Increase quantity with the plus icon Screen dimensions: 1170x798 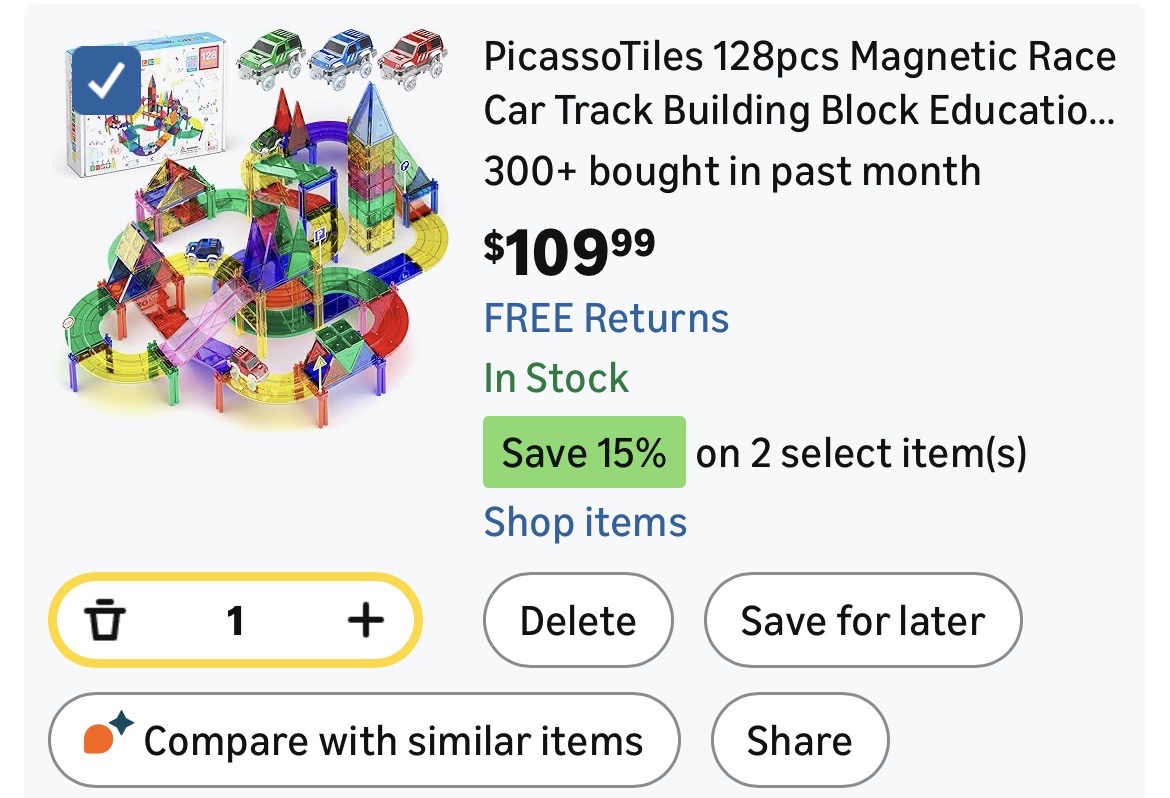pos(365,621)
